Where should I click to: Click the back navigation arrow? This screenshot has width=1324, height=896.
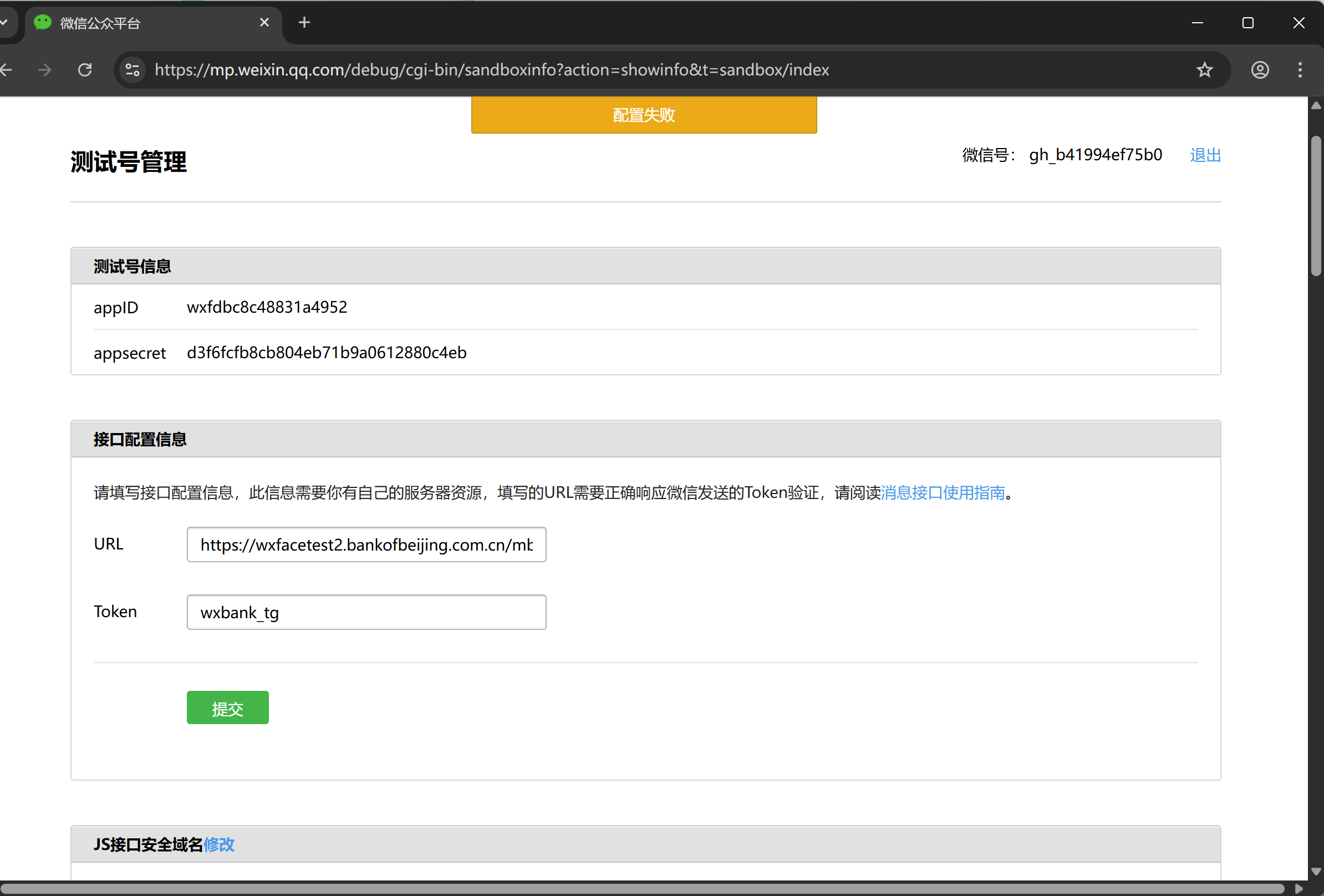7,69
